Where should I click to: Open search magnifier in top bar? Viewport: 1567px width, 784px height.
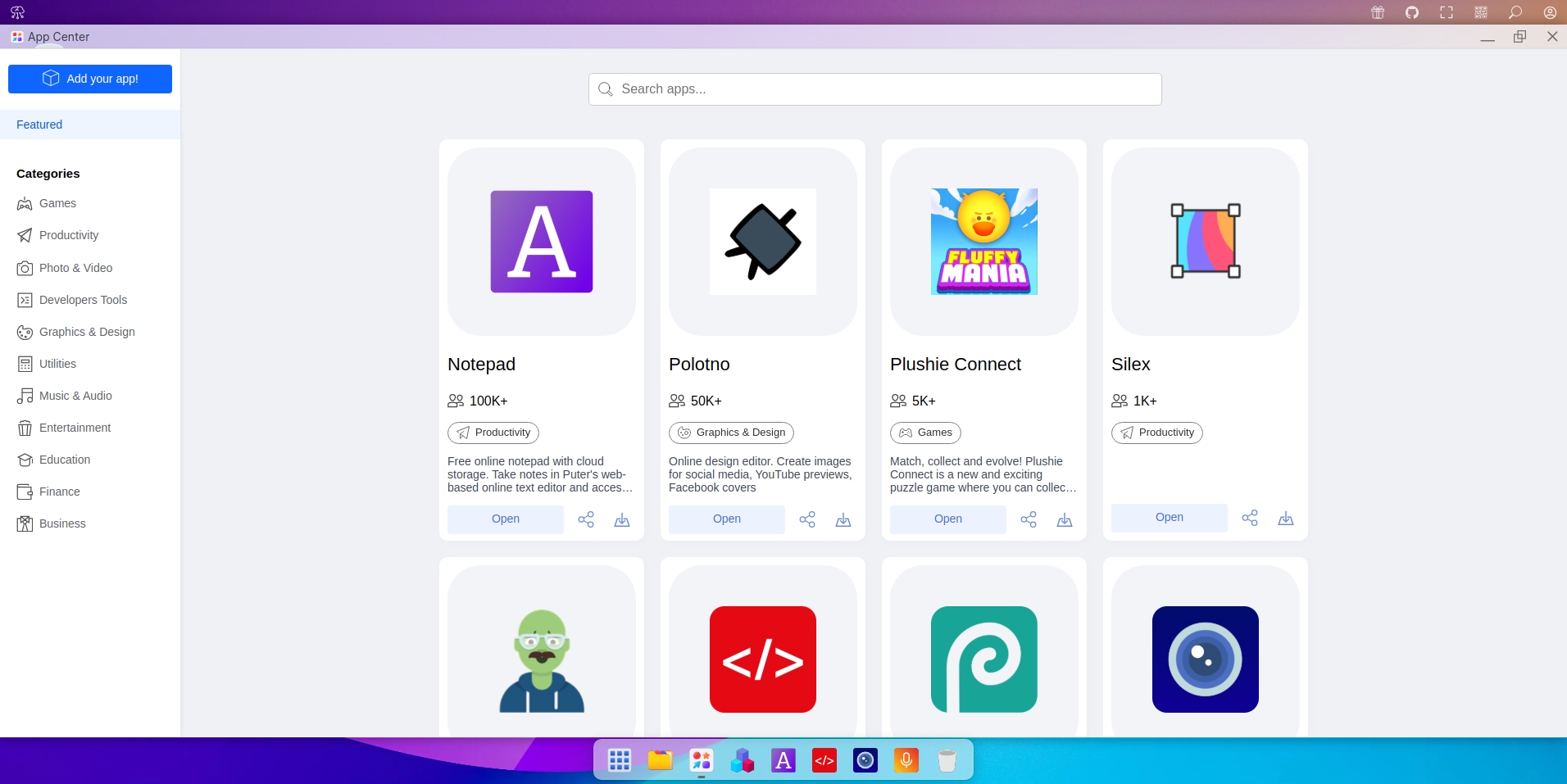(1515, 12)
